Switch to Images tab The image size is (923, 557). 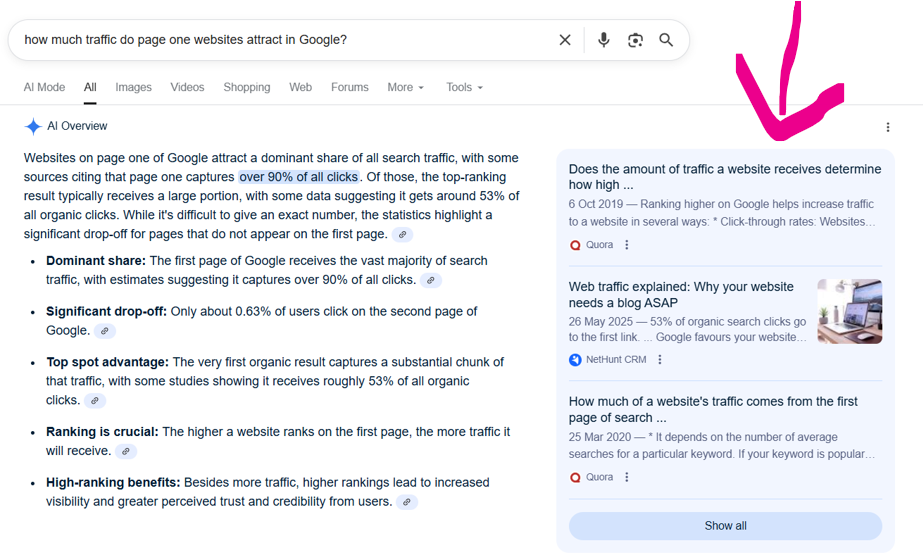(x=134, y=87)
